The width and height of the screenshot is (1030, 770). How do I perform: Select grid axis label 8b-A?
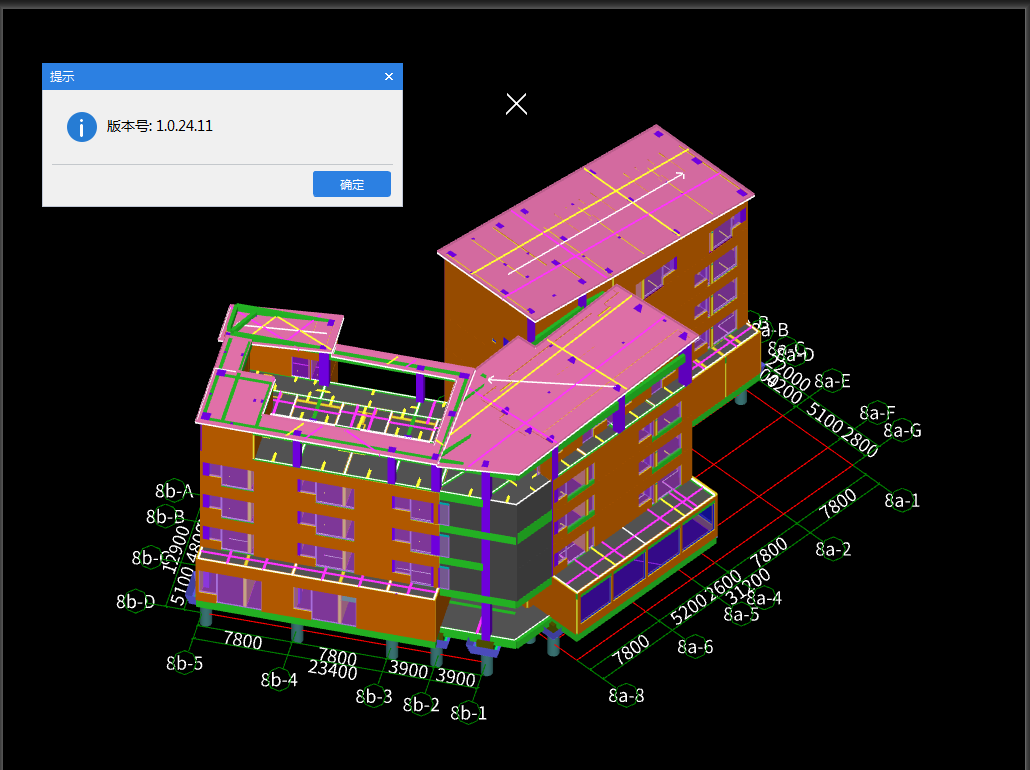tap(174, 491)
